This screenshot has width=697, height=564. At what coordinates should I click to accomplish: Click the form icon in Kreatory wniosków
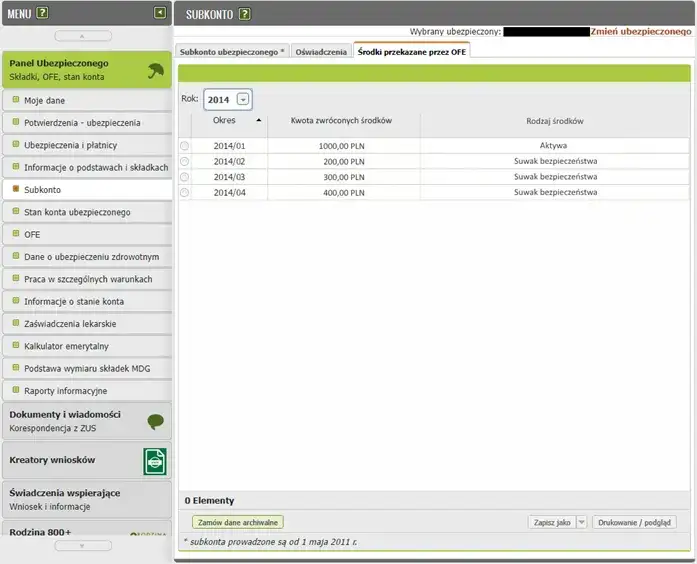[154, 460]
